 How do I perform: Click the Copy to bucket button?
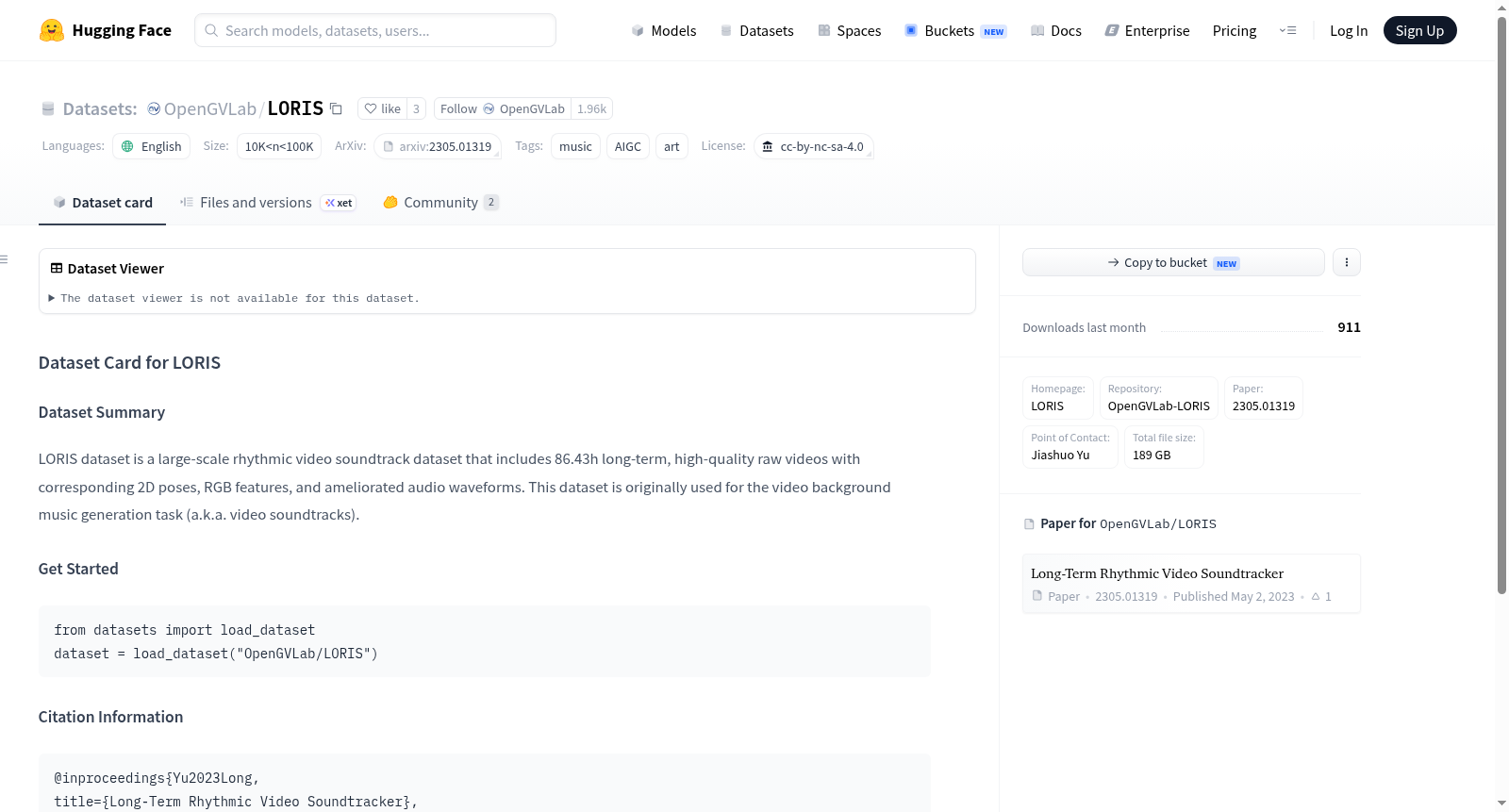tap(1173, 262)
